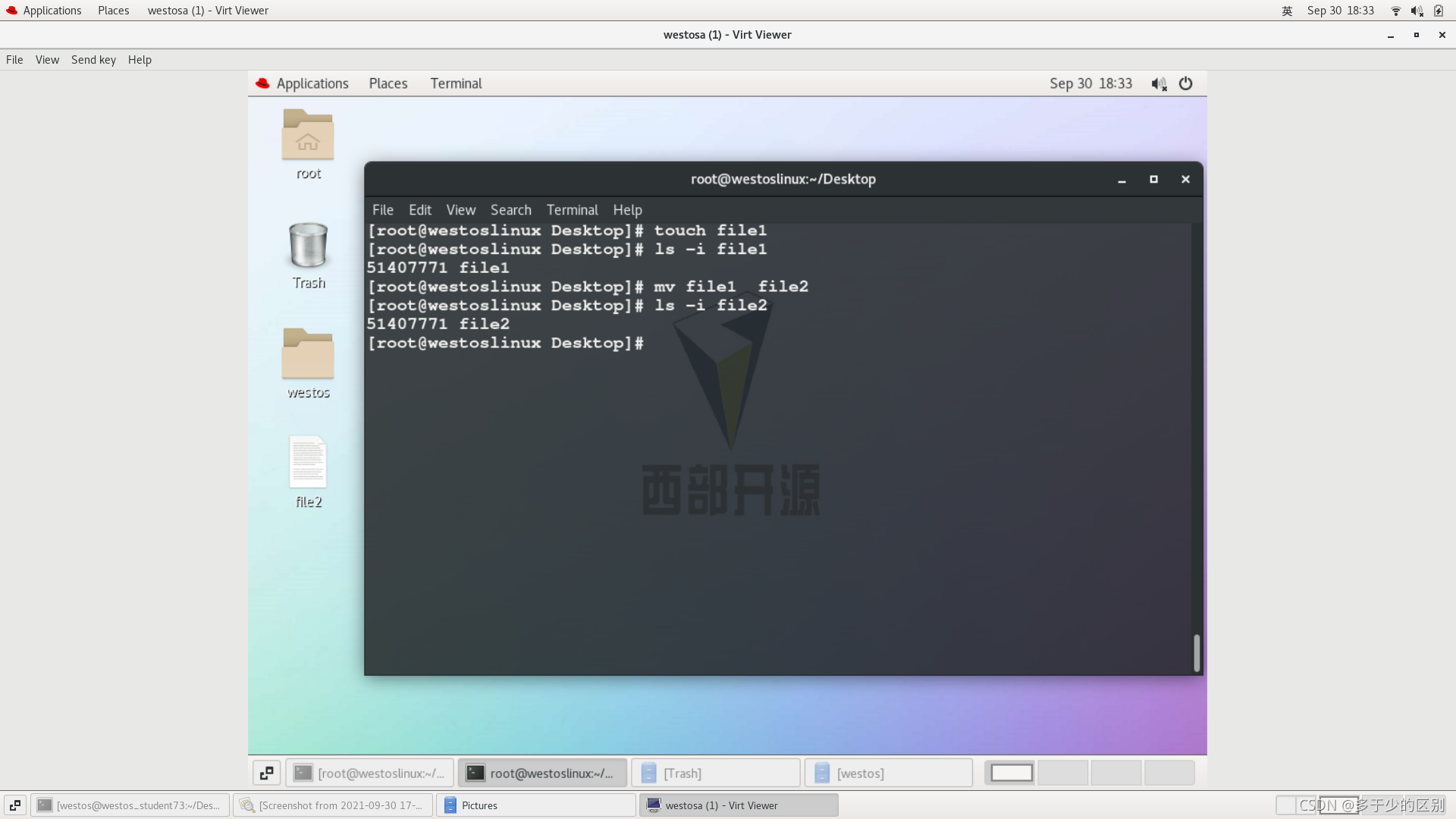Click the input method language indicator
Image resolution: width=1456 pixels, height=819 pixels.
[1287, 11]
